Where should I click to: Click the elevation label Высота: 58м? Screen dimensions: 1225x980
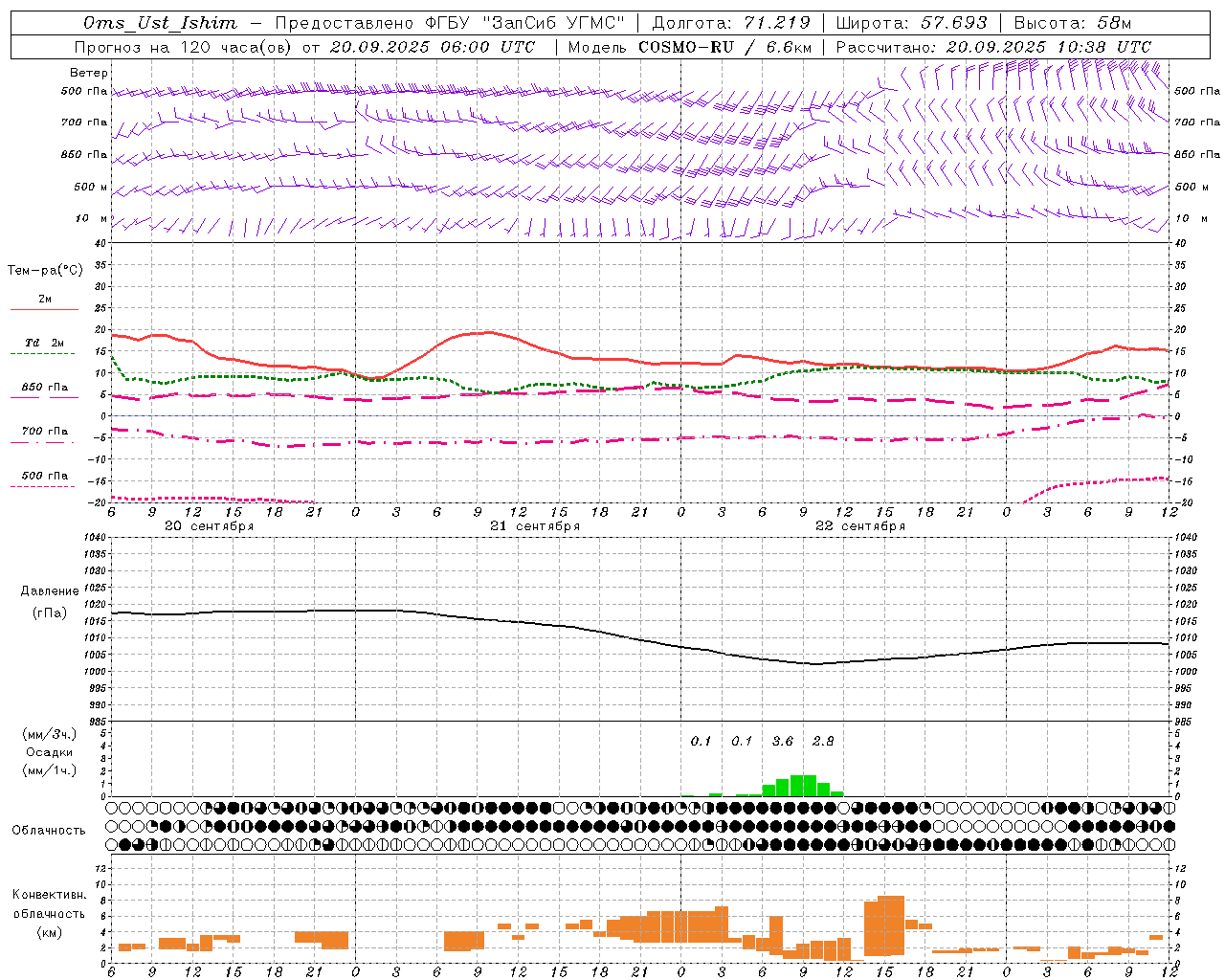pos(1073,23)
